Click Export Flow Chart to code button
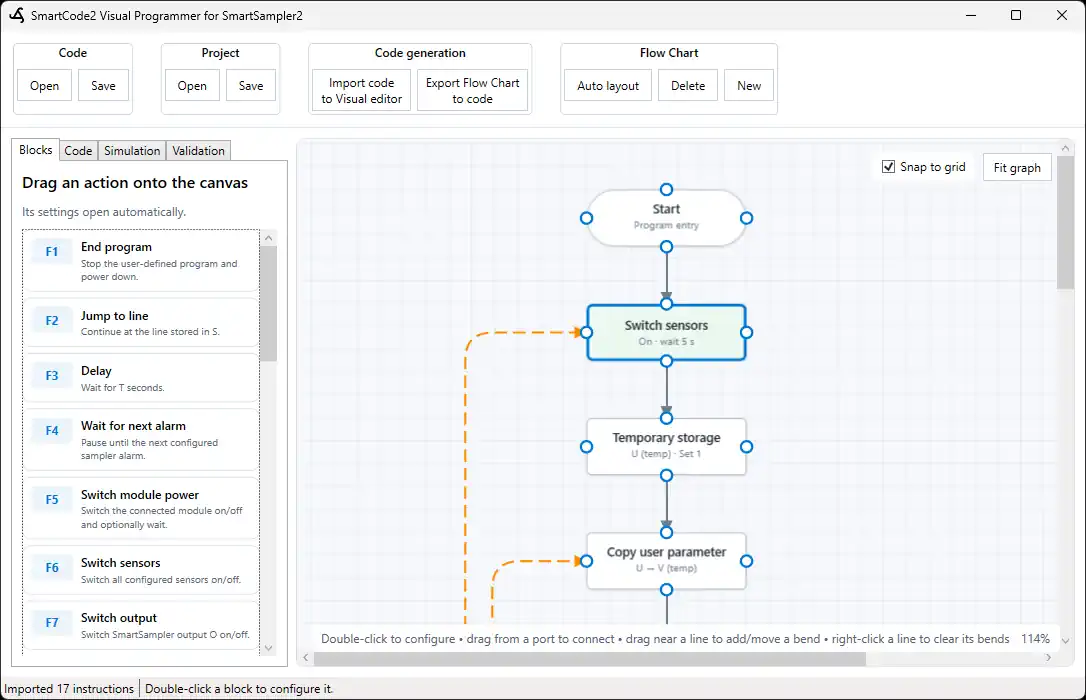The width and height of the screenshot is (1086, 700). click(x=472, y=91)
